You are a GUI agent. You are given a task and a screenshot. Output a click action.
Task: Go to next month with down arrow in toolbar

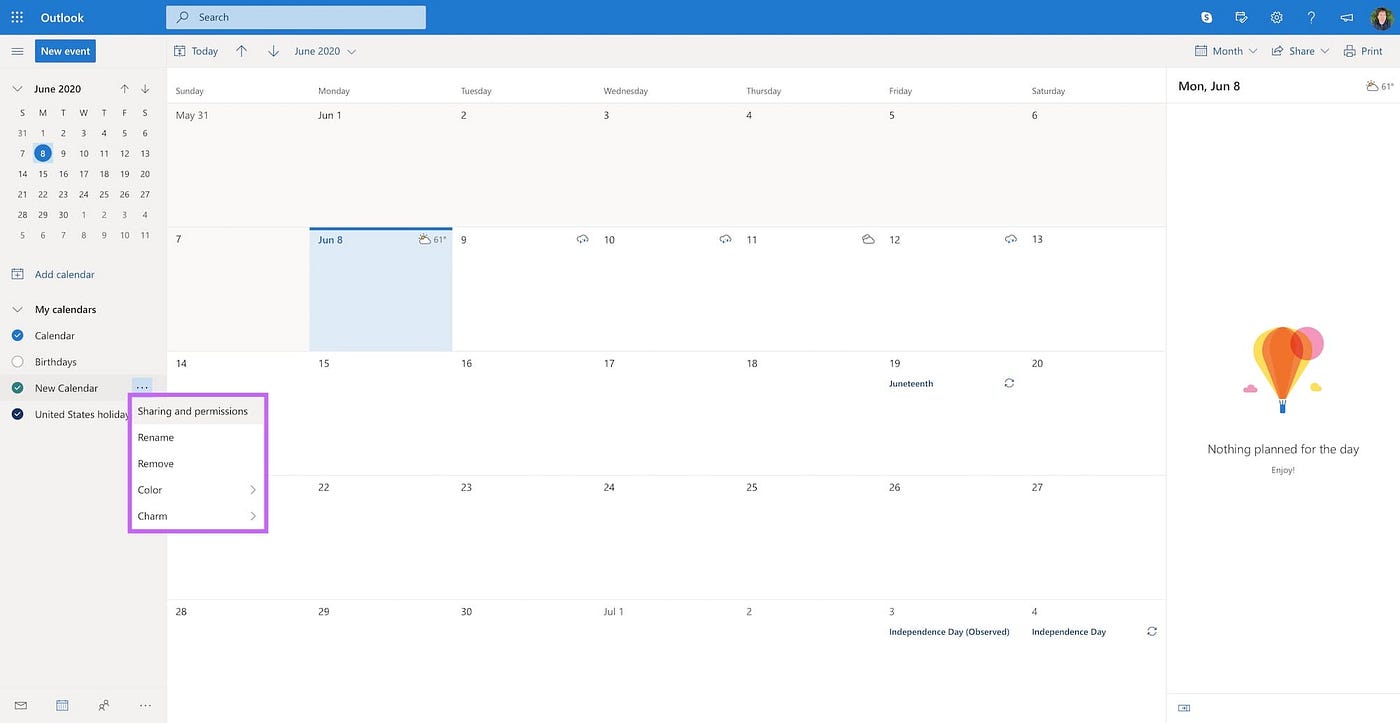[273, 51]
